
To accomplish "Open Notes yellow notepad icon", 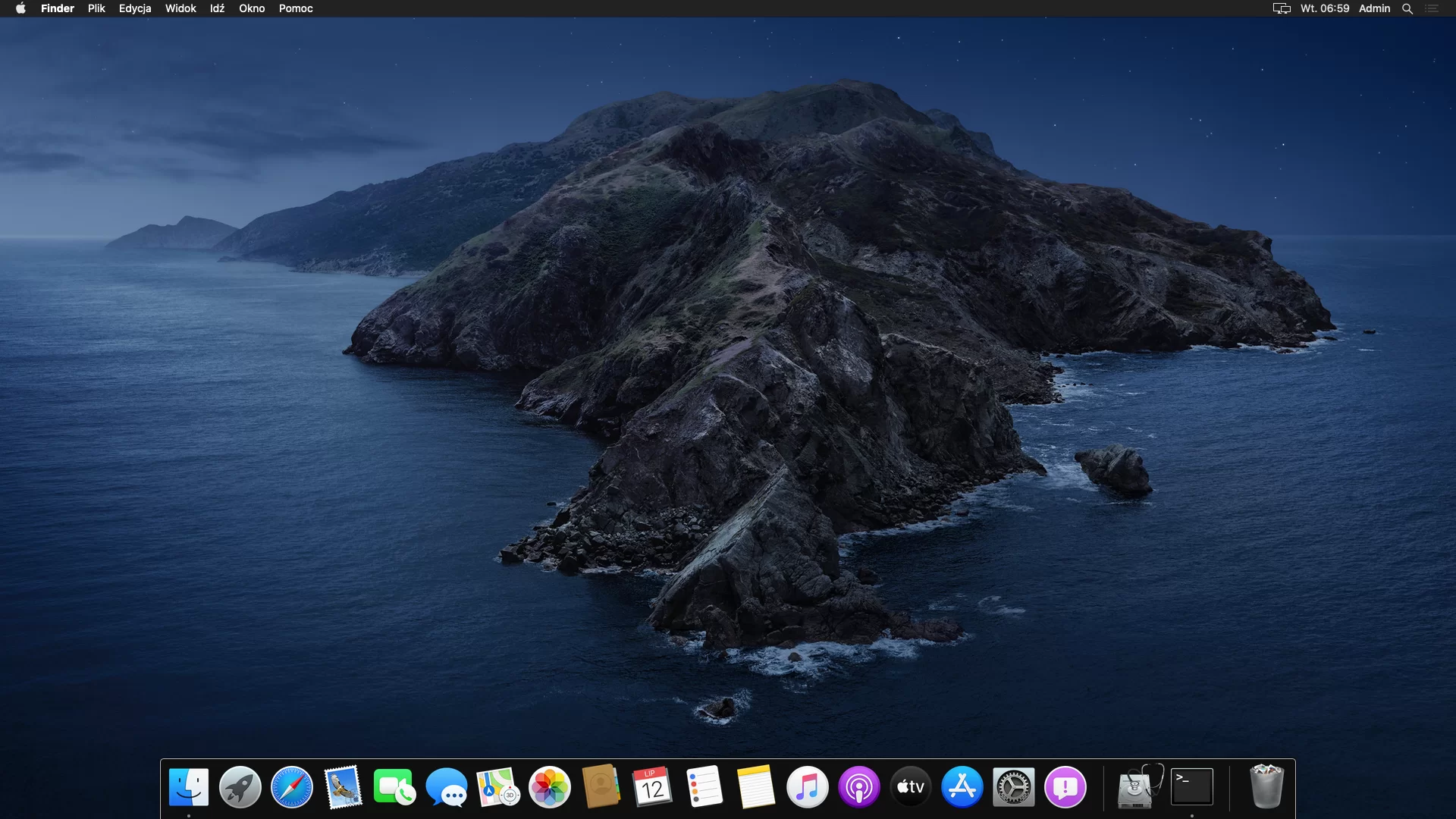I will tap(756, 787).
